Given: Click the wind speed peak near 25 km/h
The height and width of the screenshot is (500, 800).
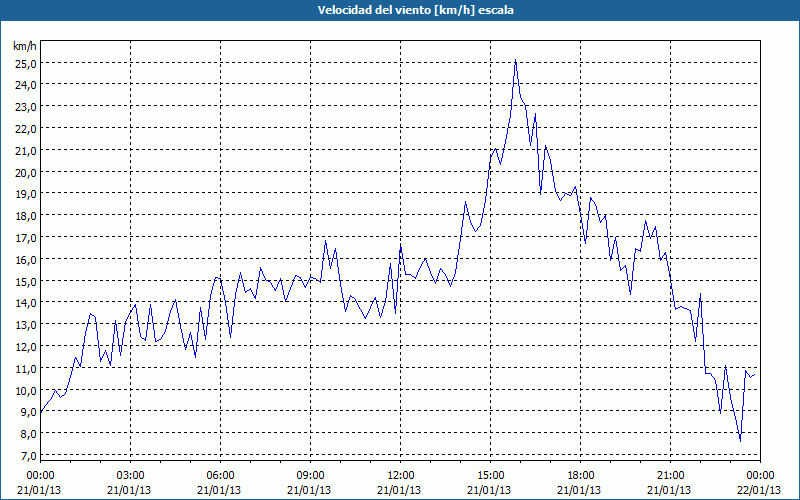Looking at the screenshot, I should click(x=516, y=60).
